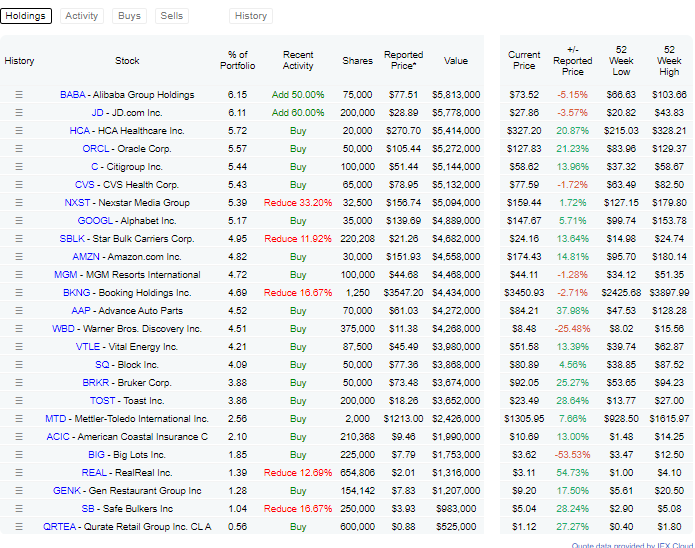This screenshot has width=695, height=548.
Task: Open history icon for Booking Holdings row
Action: pyautogui.click(x=18, y=292)
